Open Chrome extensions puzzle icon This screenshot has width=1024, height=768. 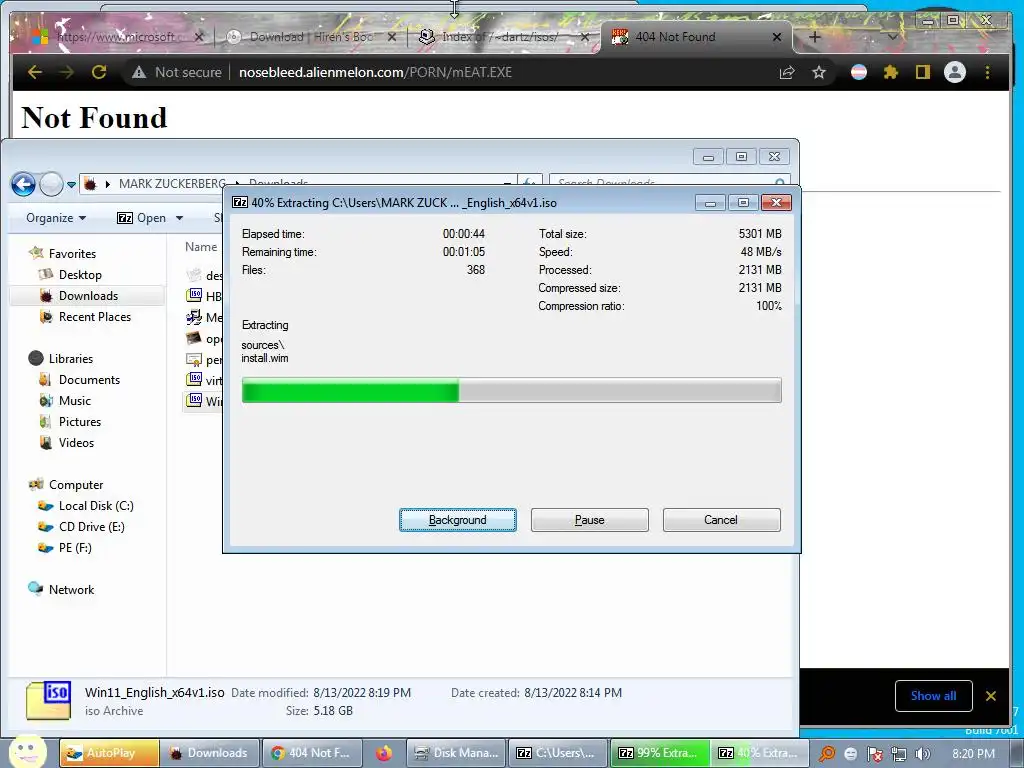tap(890, 72)
